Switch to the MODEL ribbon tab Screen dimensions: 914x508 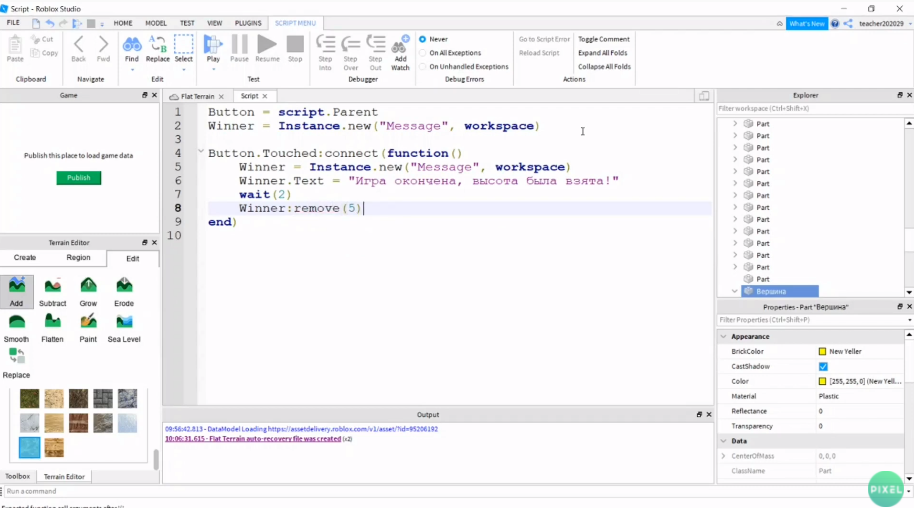tap(156, 23)
